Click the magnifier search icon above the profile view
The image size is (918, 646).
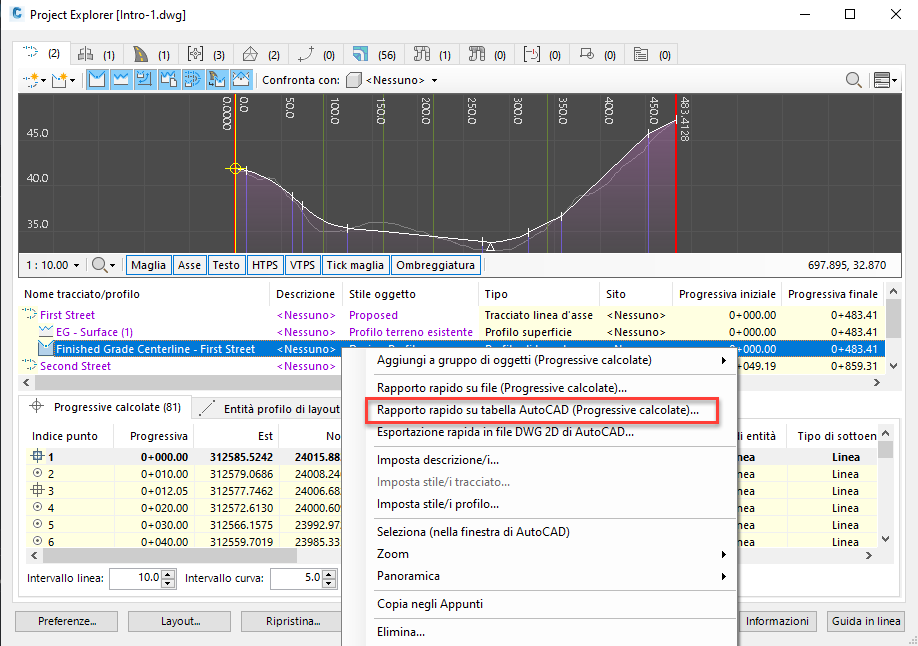point(854,80)
